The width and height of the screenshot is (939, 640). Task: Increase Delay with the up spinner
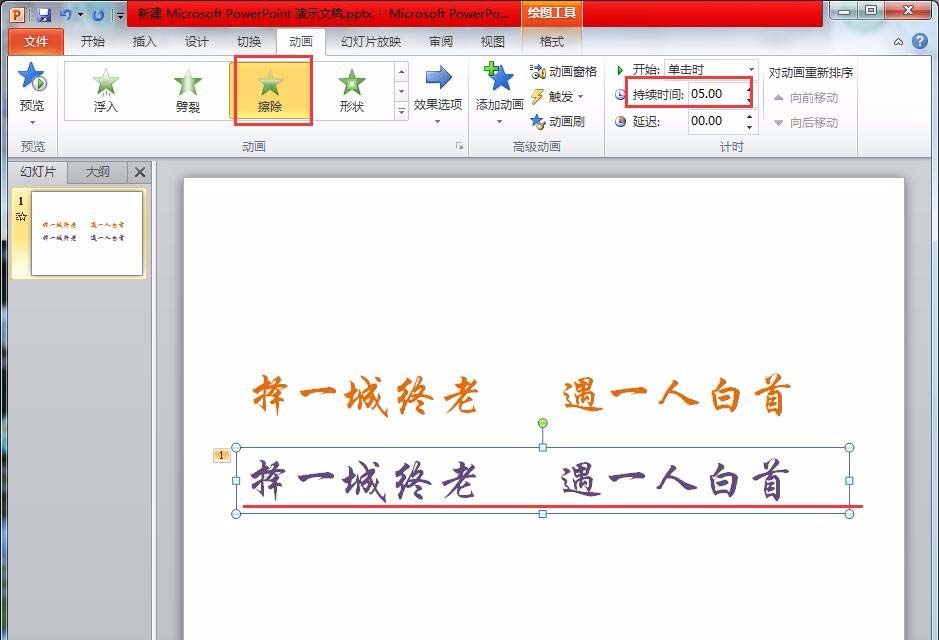(x=750, y=116)
